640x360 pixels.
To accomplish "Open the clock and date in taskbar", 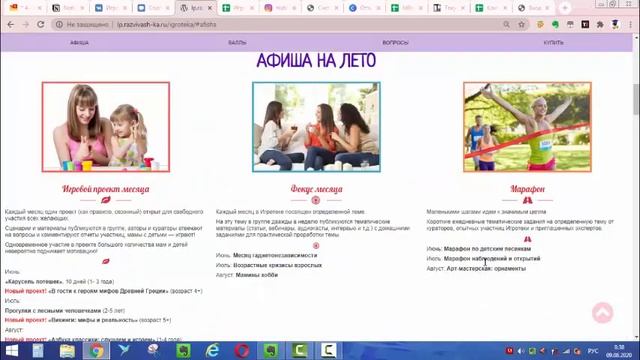I will click(x=619, y=351).
